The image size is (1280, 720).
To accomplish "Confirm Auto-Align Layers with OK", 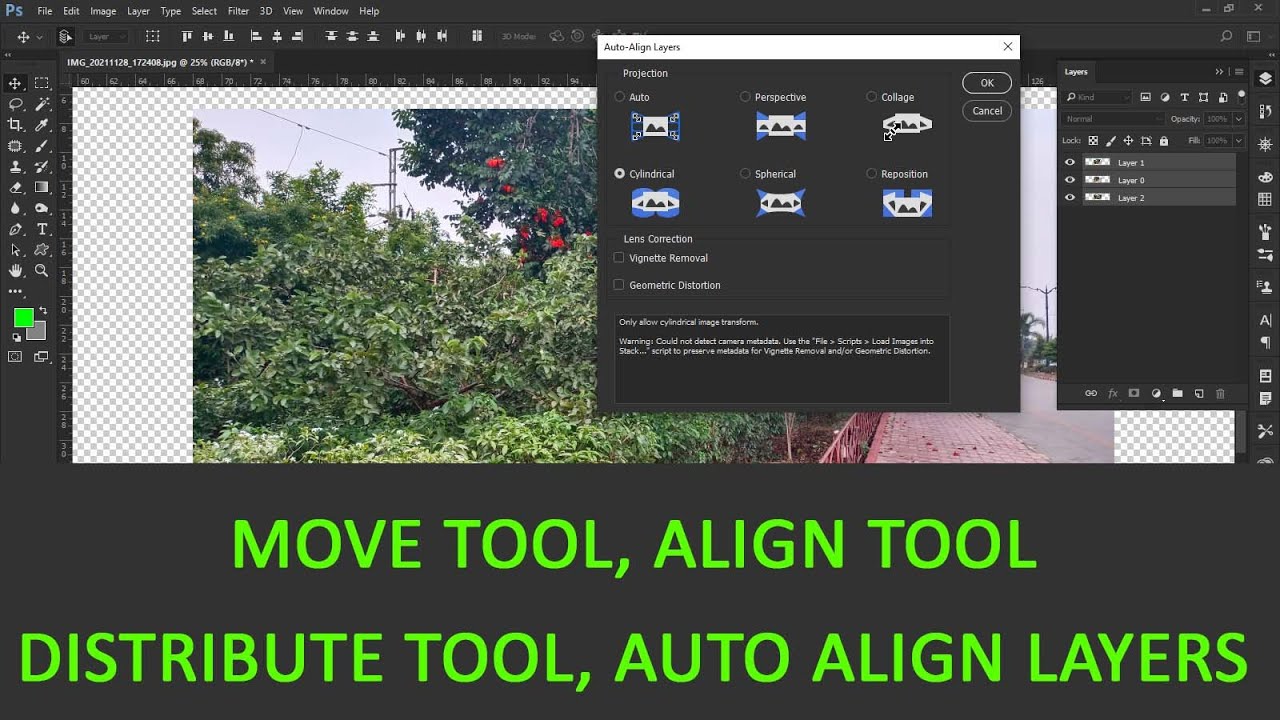I will tap(987, 83).
